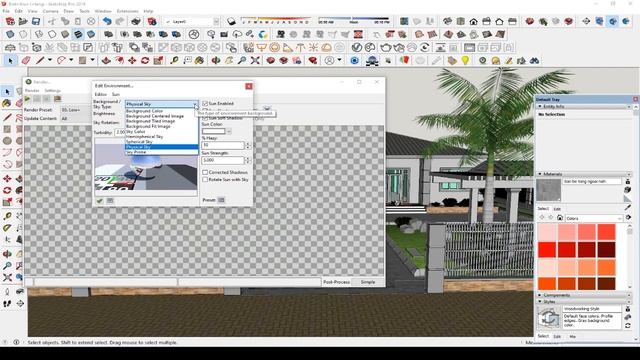Click the green Start Render play icon
The width and height of the screenshot is (640, 360).
pos(27,99)
